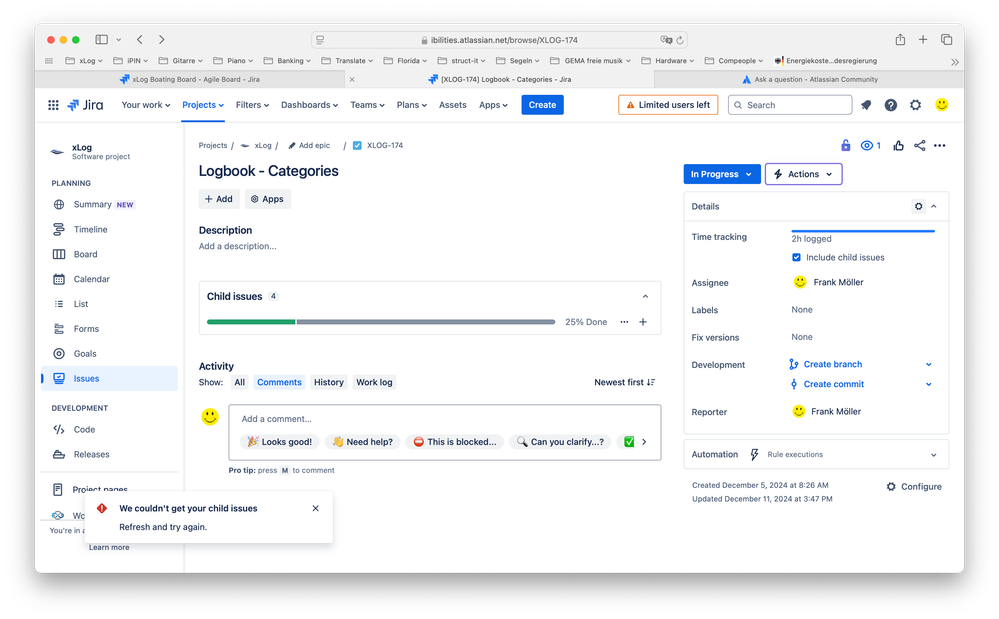Show All activity
This screenshot has height=619, width=999.
[x=240, y=382]
